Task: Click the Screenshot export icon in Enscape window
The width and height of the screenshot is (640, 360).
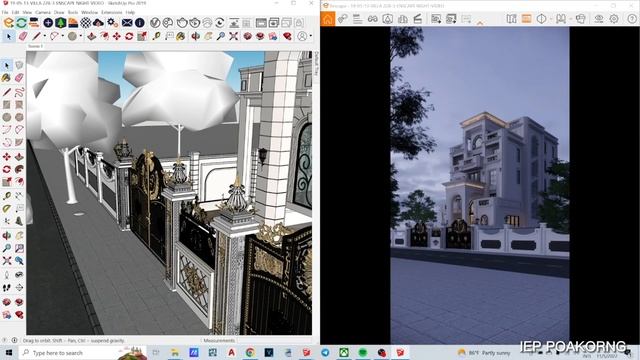Action: click(436, 19)
